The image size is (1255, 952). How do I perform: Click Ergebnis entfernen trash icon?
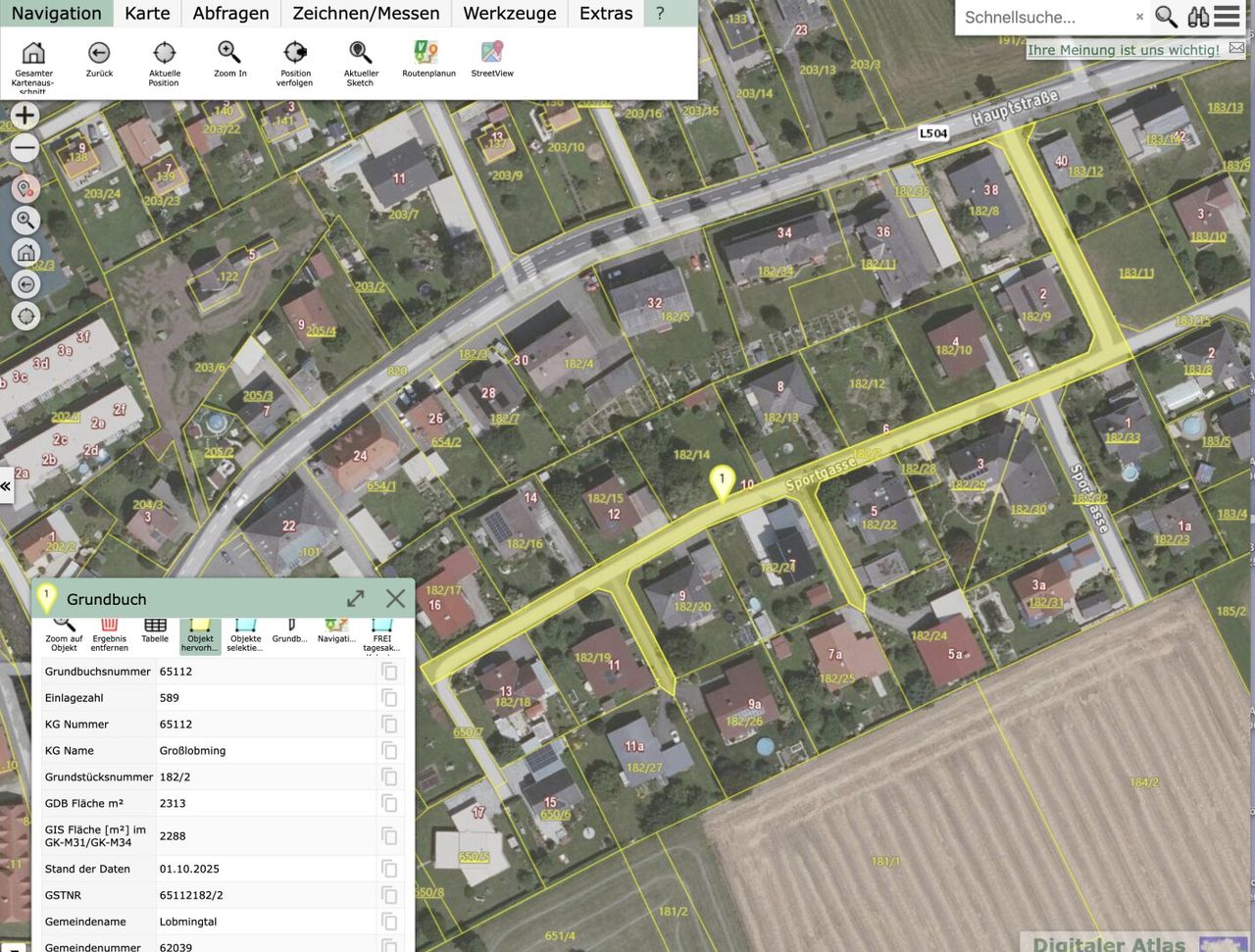point(109,627)
